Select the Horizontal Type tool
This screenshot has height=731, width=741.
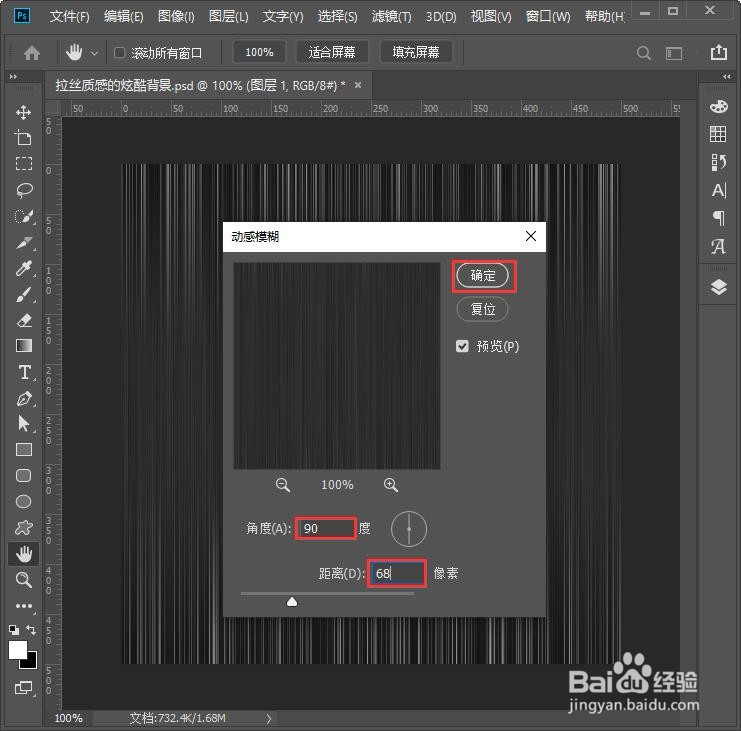coord(25,372)
